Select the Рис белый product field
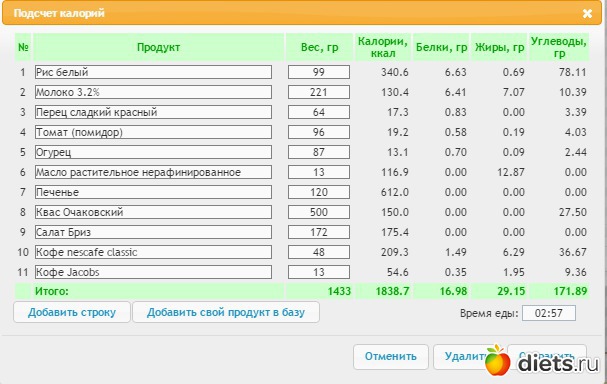 click(153, 72)
